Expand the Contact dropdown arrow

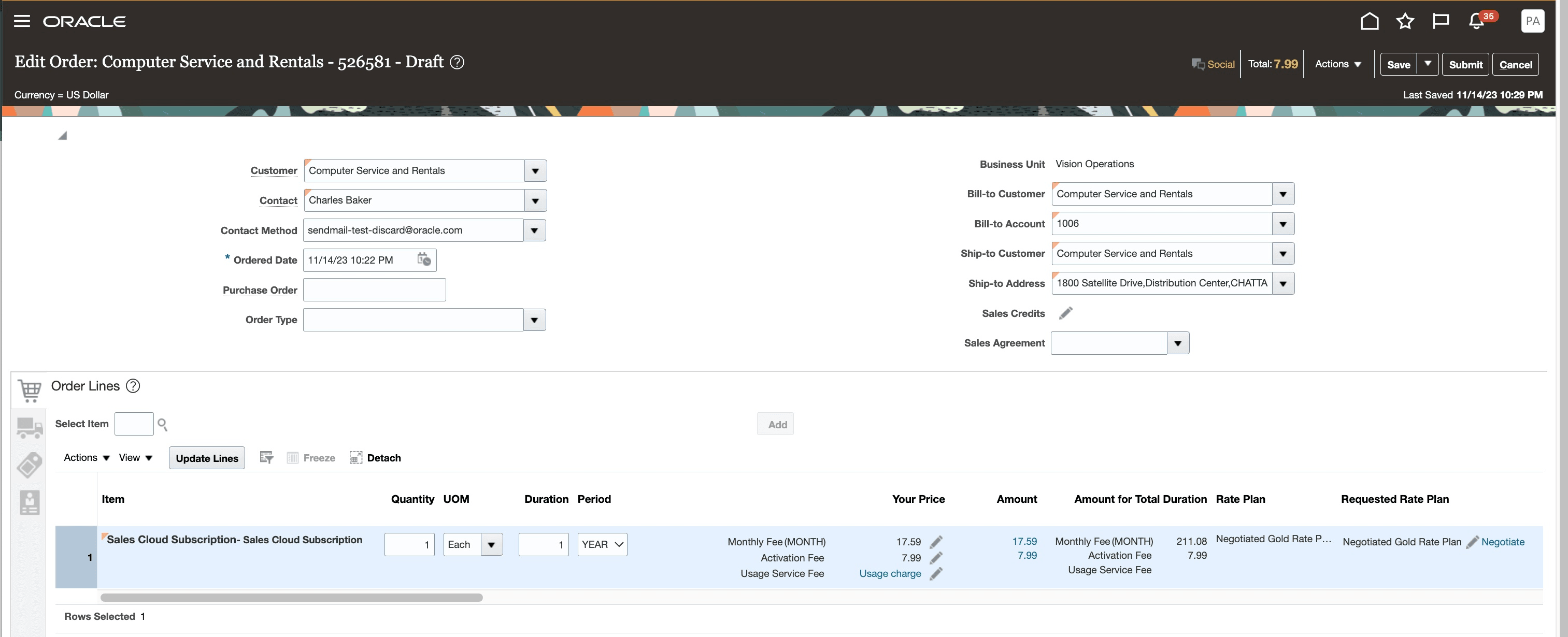click(x=535, y=200)
